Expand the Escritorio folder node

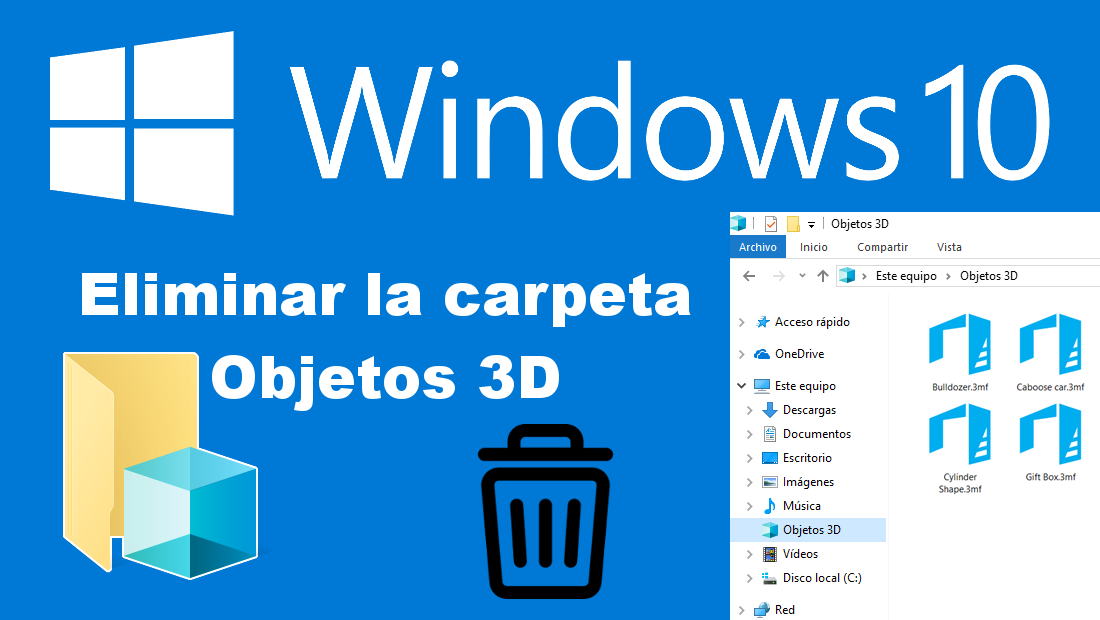750,458
